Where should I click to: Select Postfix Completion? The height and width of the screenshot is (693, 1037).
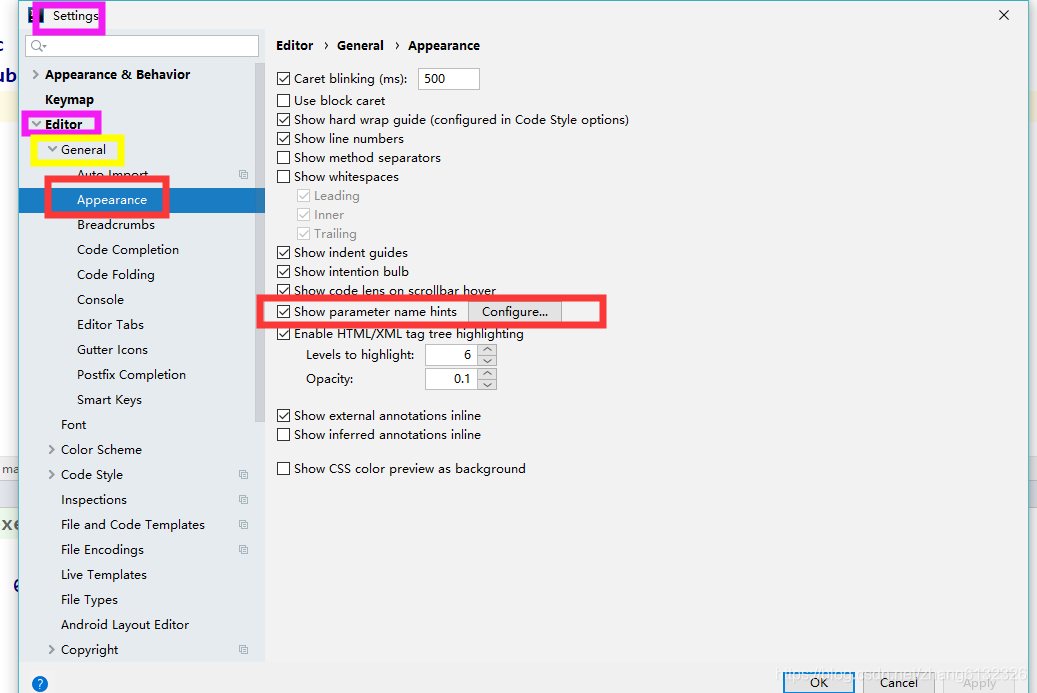(x=132, y=375)
